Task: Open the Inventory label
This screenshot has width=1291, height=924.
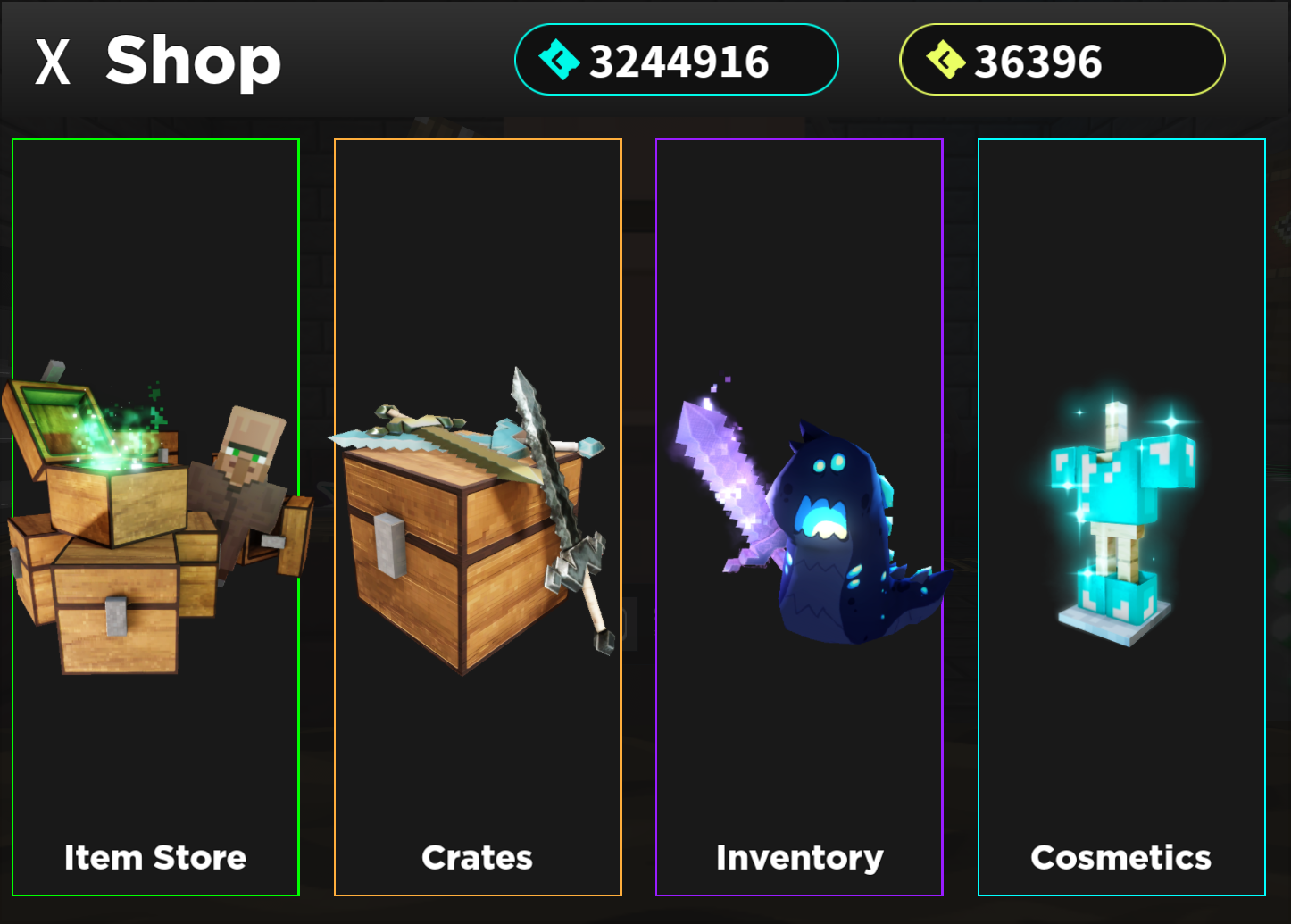Action: click(800, 858)
